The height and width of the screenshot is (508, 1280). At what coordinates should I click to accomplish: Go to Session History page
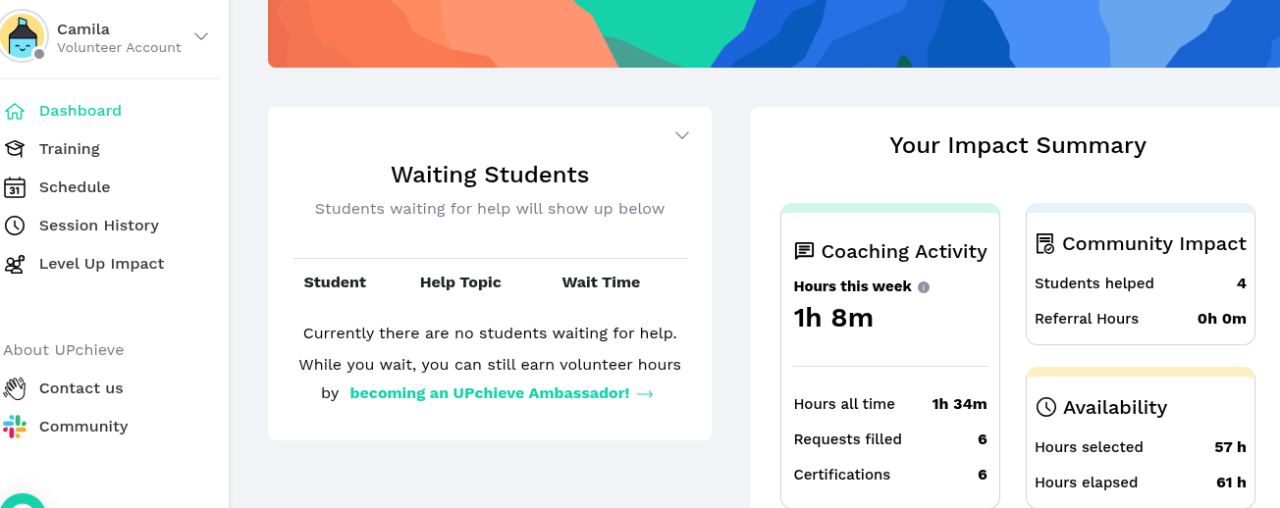click(98, 226)
